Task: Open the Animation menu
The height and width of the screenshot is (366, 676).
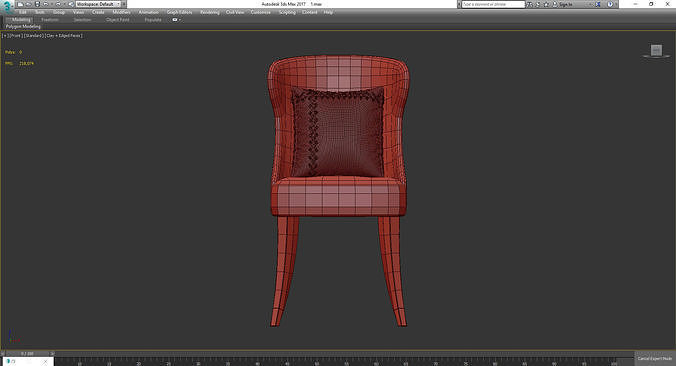Action: click(x=148, y=12)
